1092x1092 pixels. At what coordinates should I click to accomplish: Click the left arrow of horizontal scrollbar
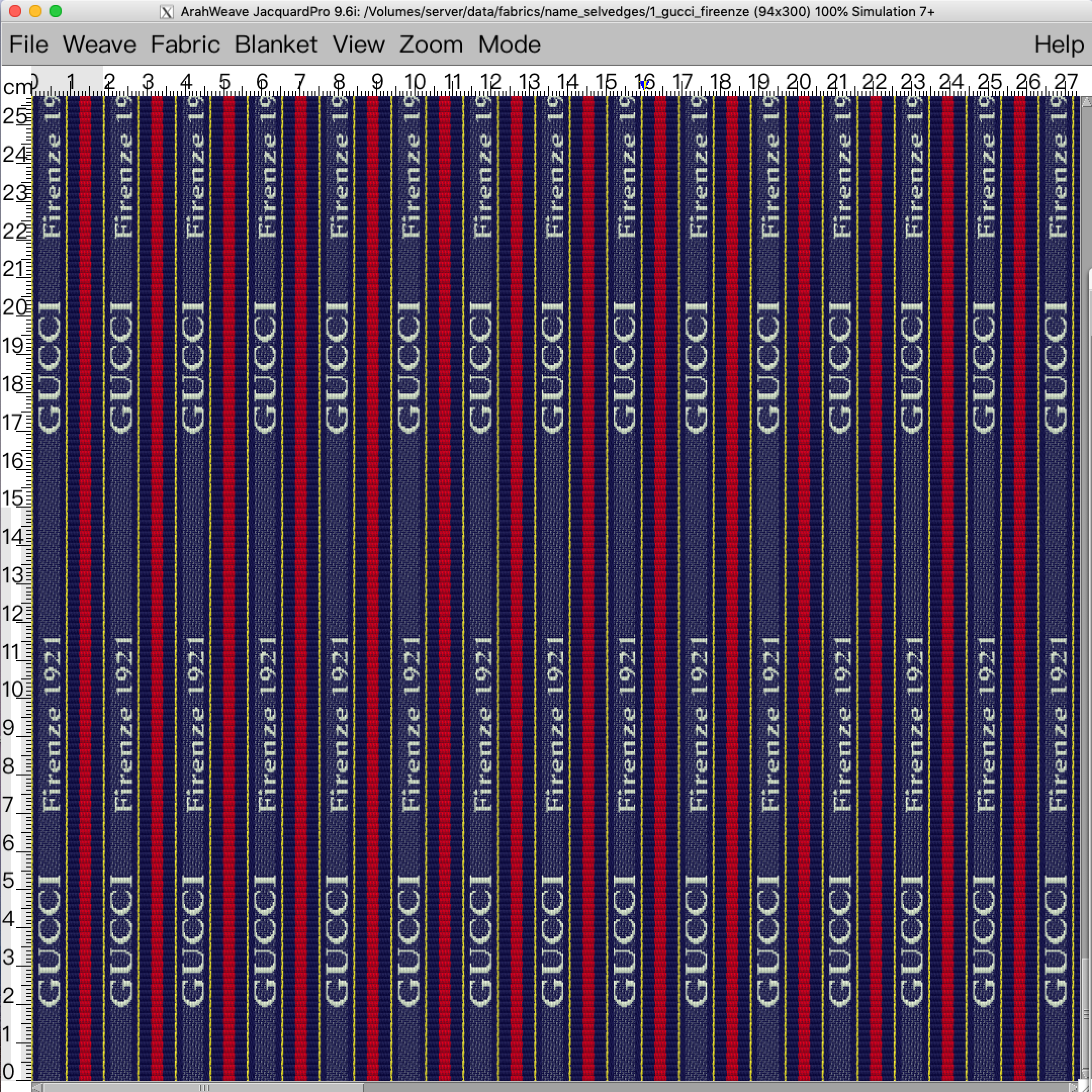click(37, 1087)
